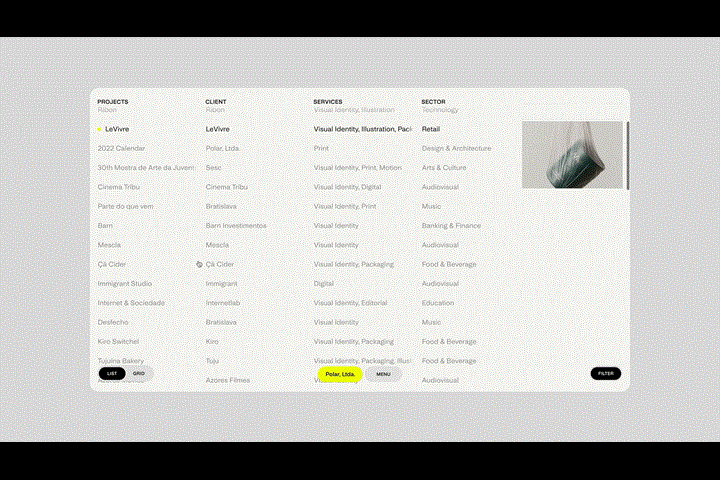The width and height of the screenshot is (720, 480).
Task: Click the yellow Polar, Ltda. button
Action: (340, 374)
